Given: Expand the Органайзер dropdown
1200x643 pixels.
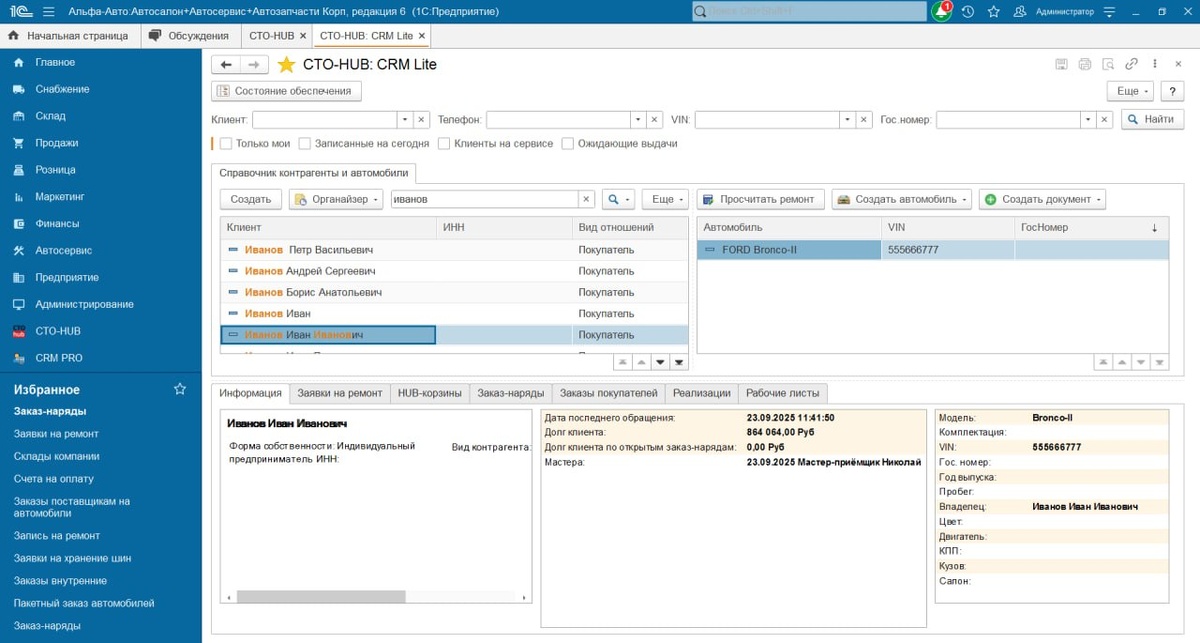Looking at the screenshot, I should tap(336, 199).
